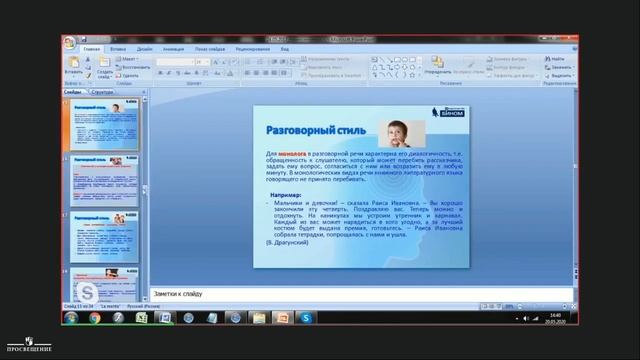Click the decrease indent icon
The height and width of the screenshot is (360, 640).
click(x=274, y=62)
